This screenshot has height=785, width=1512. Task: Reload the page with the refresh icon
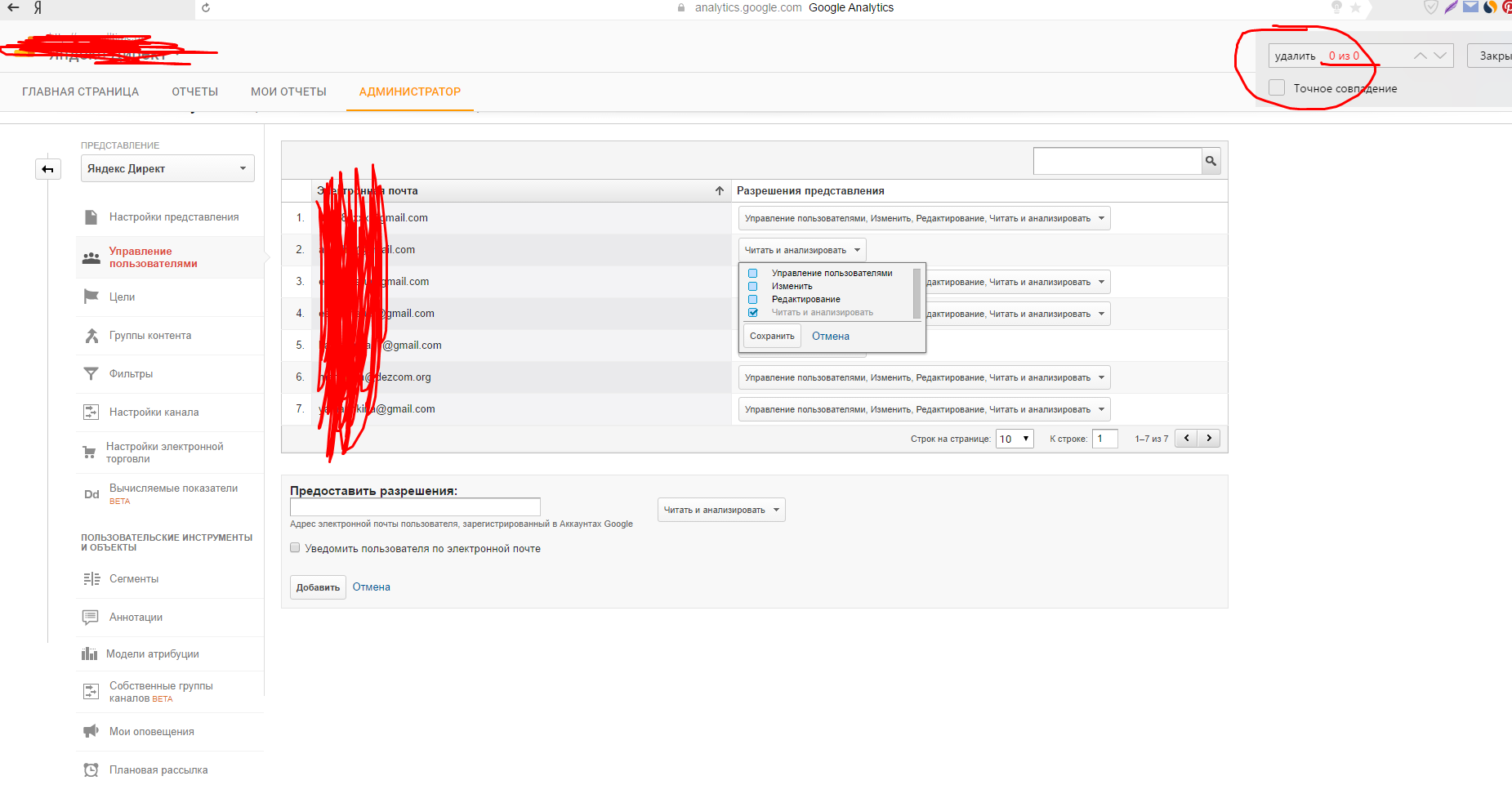[206, 8]
